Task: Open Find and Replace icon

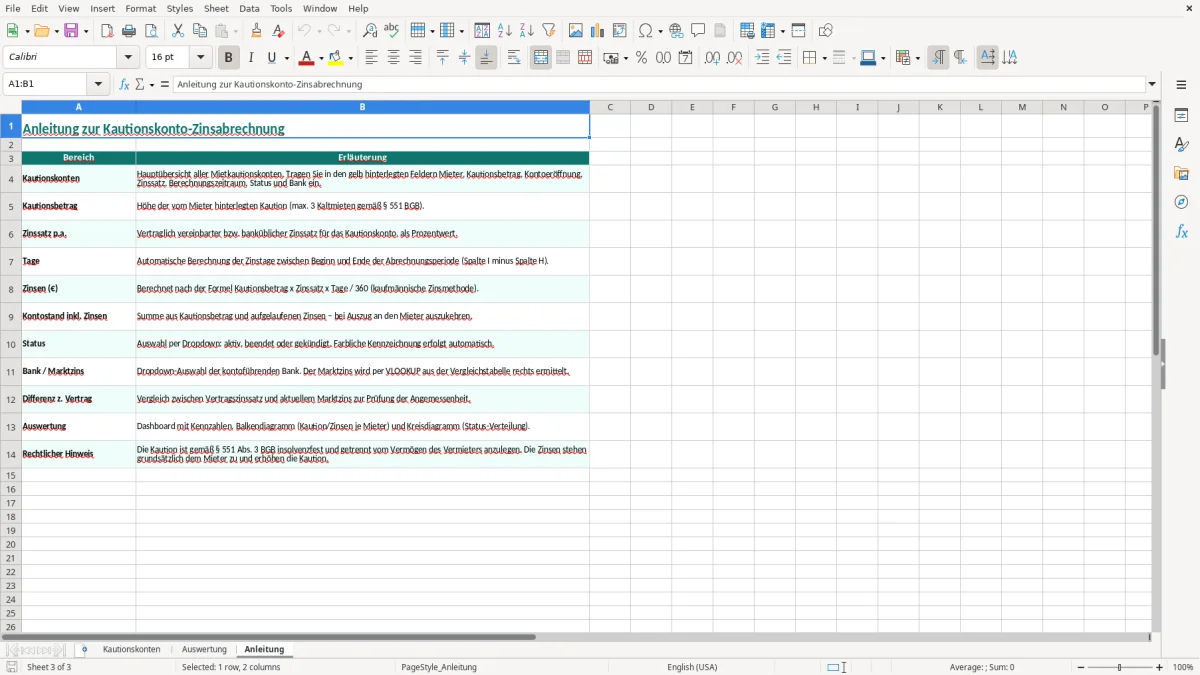Action: (x=370, y=31)
